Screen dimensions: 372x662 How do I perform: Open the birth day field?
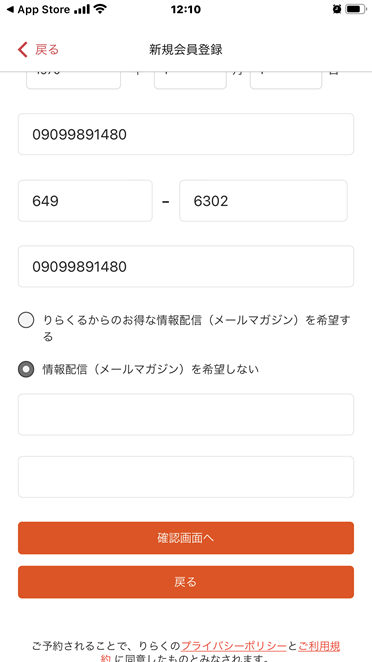[x=286, y=80]
